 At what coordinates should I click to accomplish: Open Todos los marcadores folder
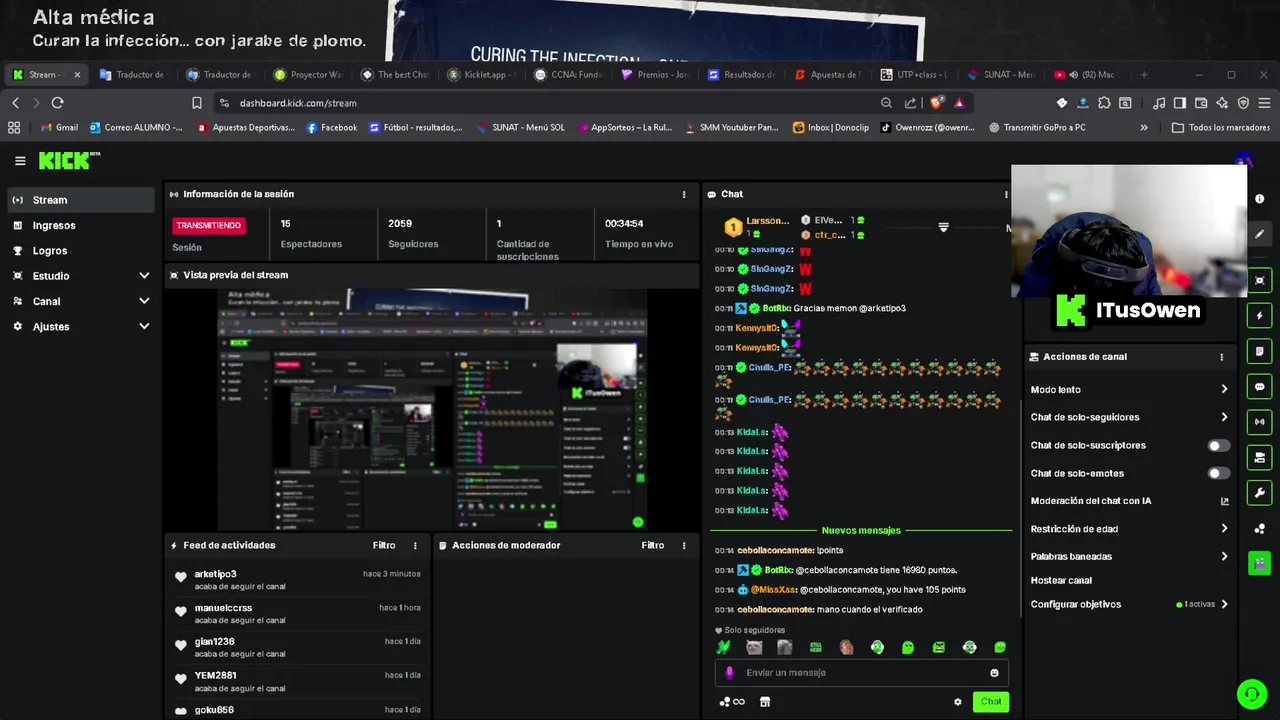(1221, 127)
